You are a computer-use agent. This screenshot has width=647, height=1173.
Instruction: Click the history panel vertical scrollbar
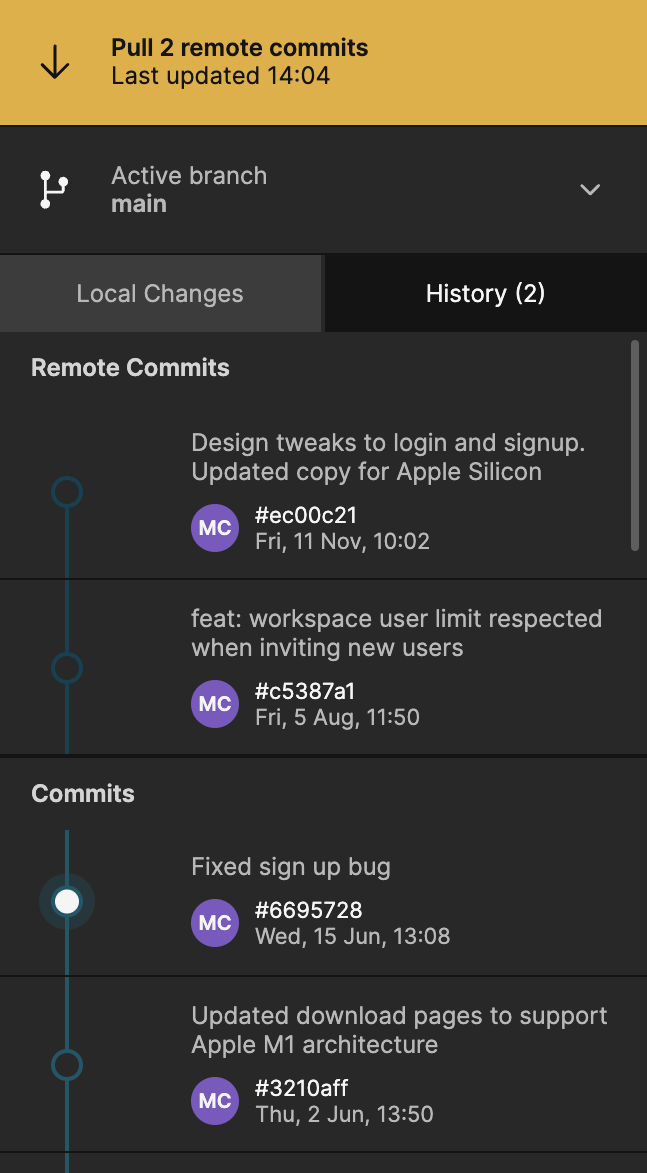(x=635, y=445)
